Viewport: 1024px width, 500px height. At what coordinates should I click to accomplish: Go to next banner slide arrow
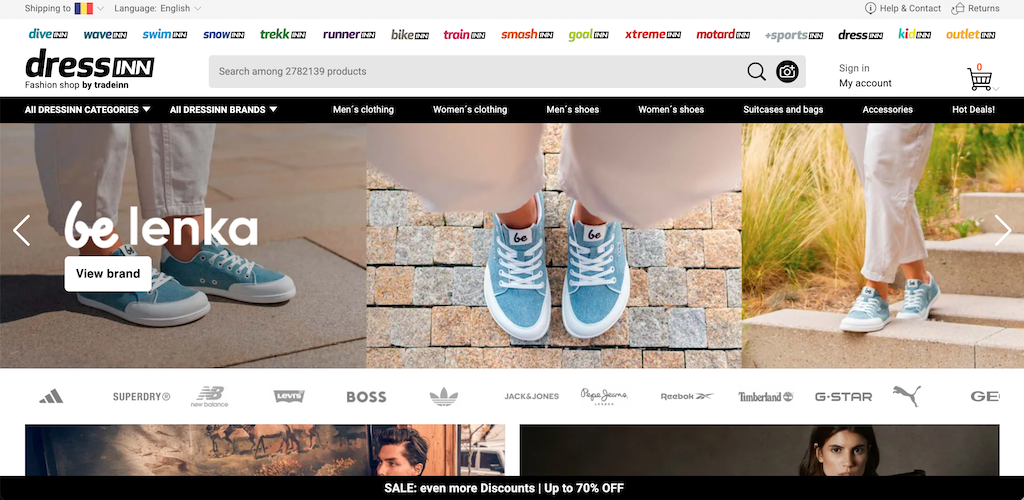click(1002, 230)
